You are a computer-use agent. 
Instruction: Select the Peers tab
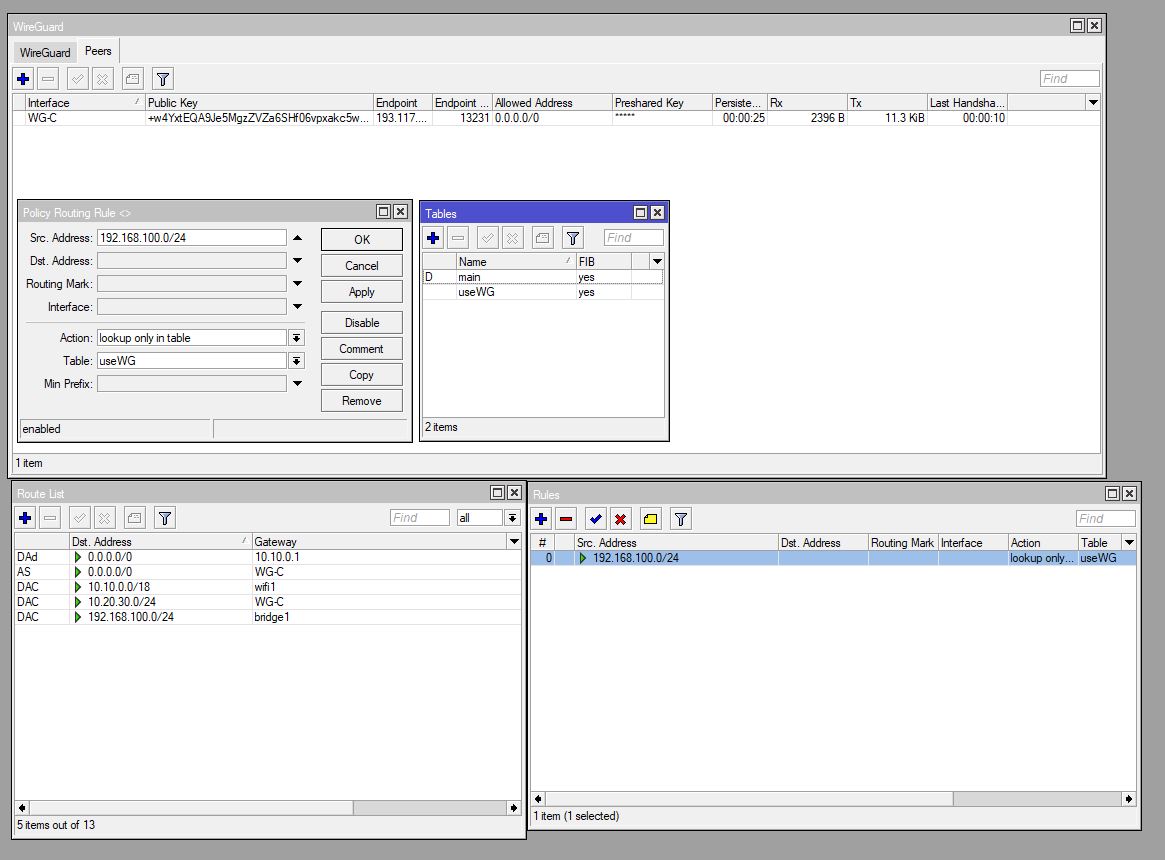(97, 50)
